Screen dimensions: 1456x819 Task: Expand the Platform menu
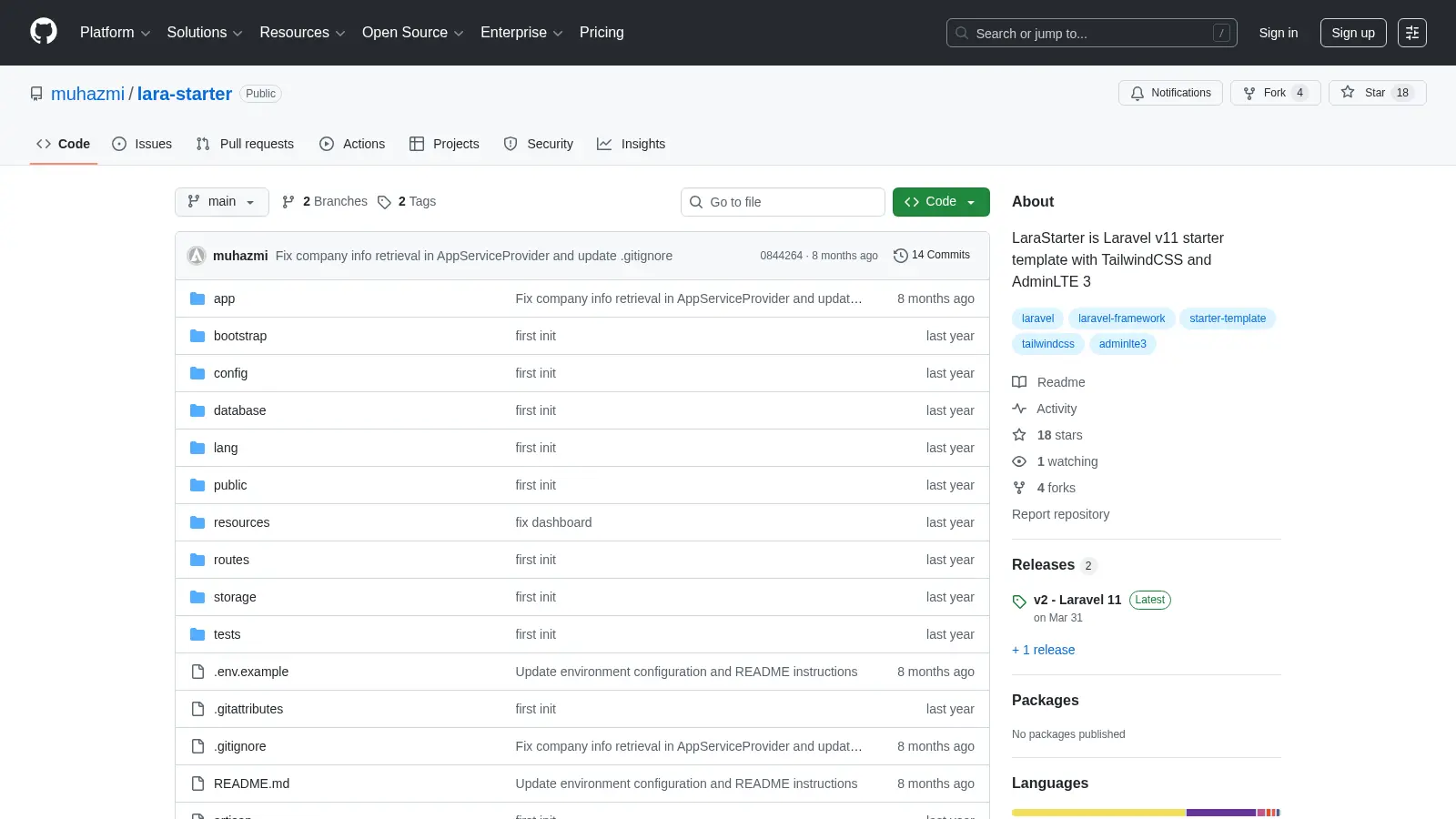116,33
